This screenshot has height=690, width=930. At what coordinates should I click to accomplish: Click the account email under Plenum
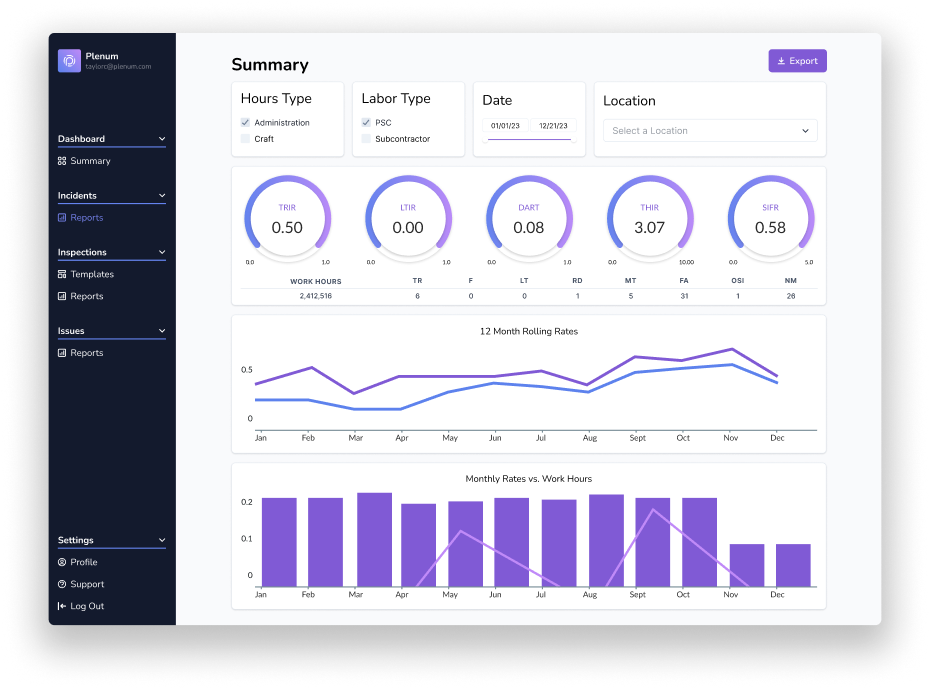tap(118, 66)
